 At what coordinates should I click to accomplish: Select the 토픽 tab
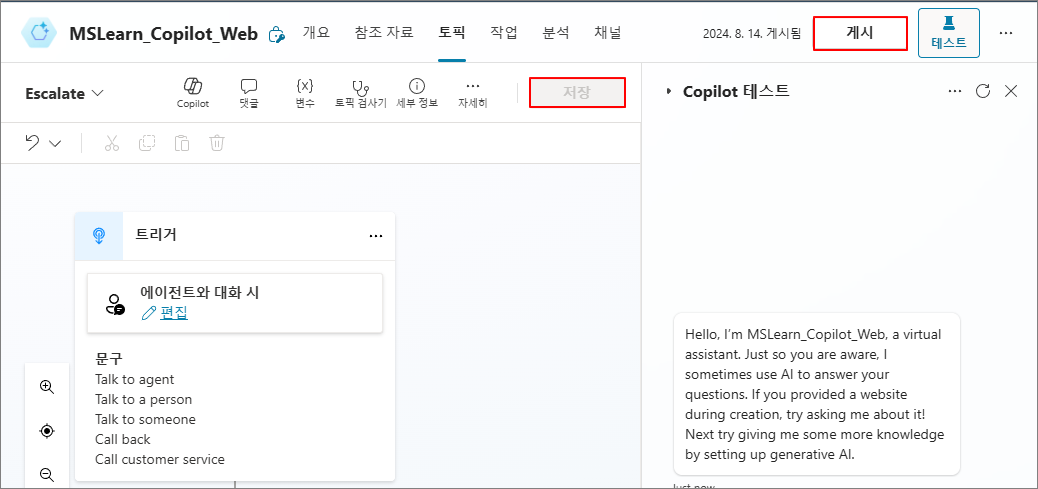point(451,32)
